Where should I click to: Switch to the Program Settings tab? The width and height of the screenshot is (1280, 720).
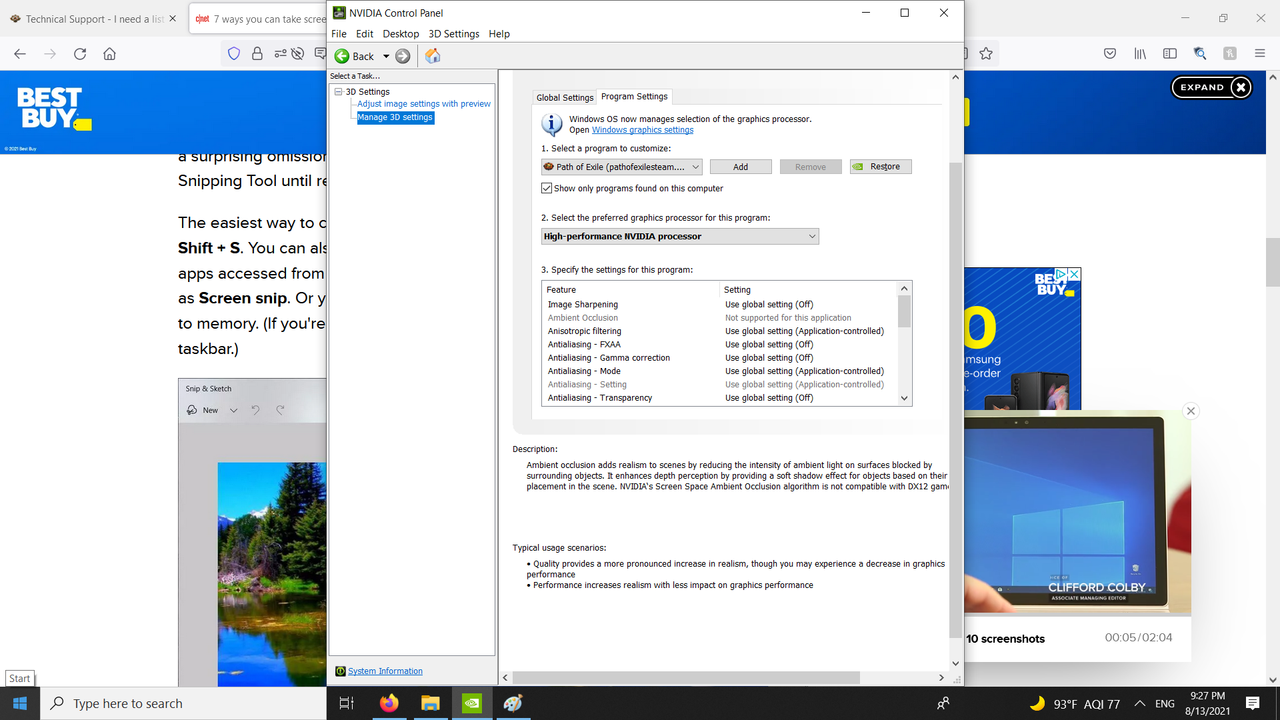[634, 96]
